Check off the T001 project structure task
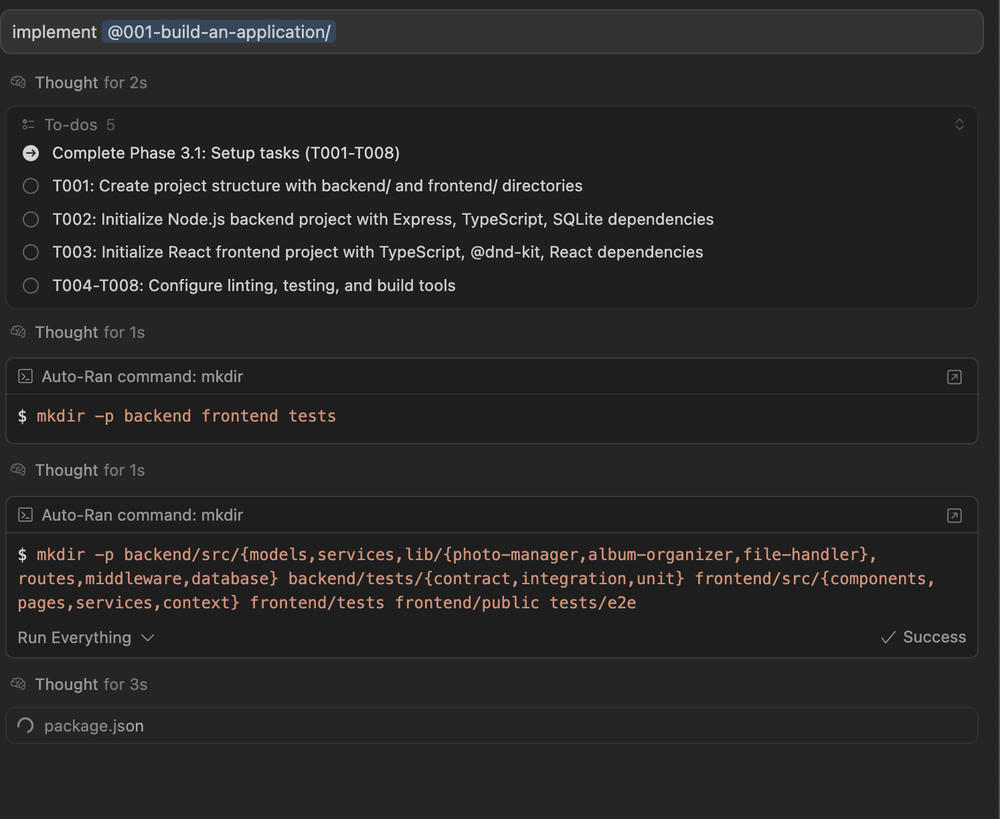Viewport: 1000px width, 819px height. [30, 186]
